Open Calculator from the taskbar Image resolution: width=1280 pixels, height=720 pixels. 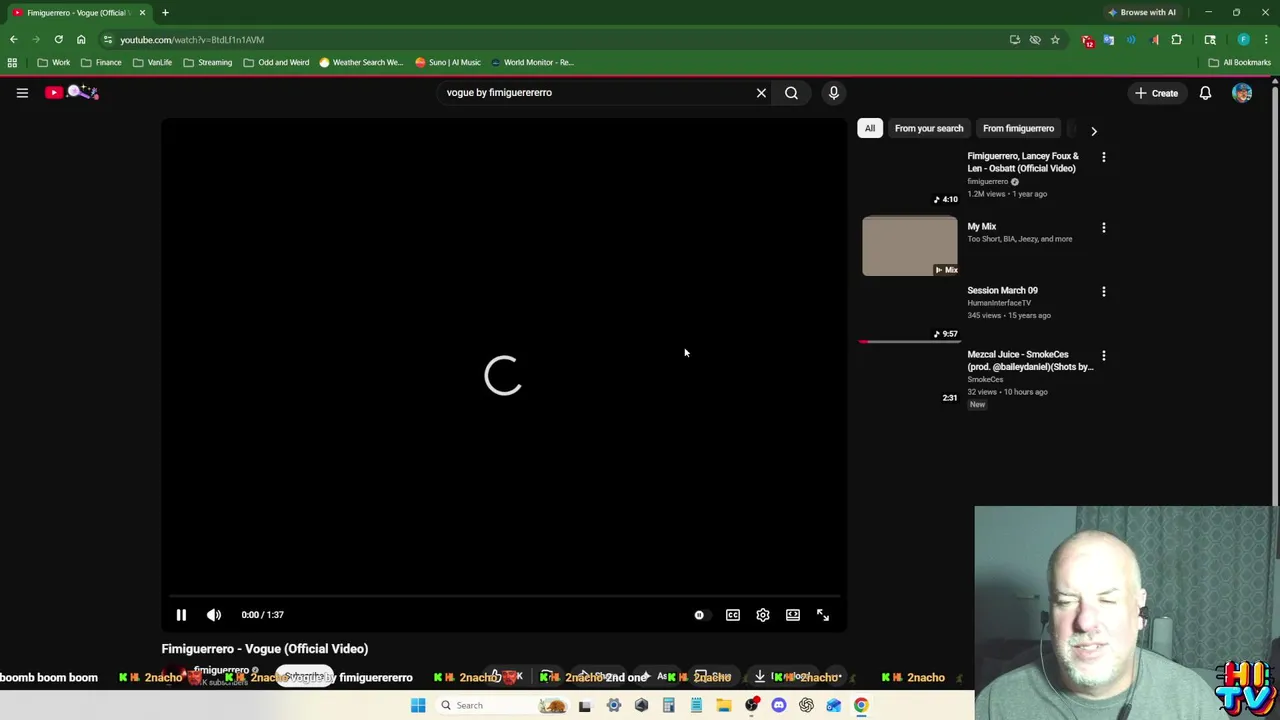(x=669, y=705)
